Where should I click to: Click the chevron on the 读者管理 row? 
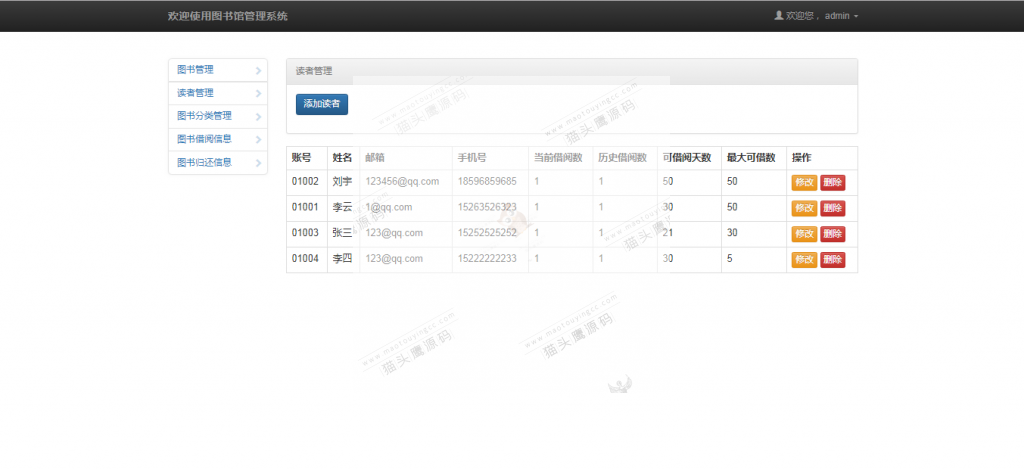[259, 94]
